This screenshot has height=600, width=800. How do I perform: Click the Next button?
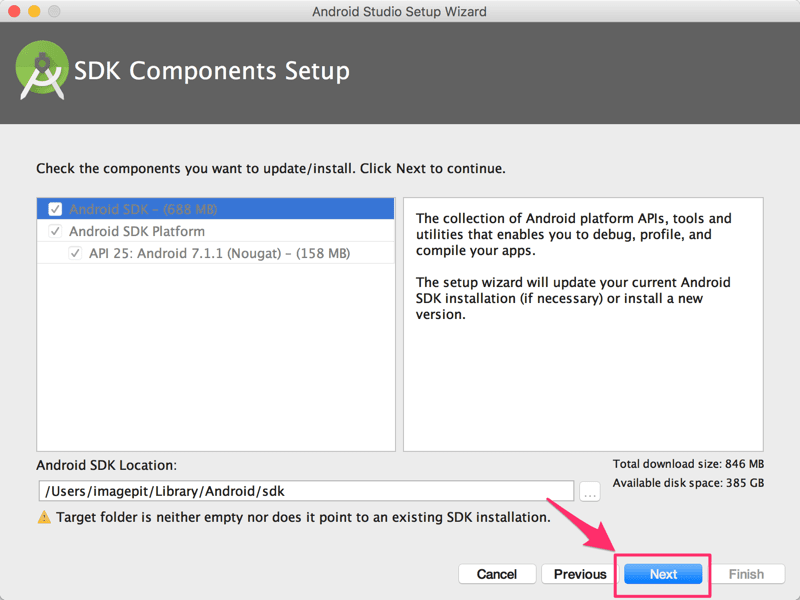pos(663,574)
